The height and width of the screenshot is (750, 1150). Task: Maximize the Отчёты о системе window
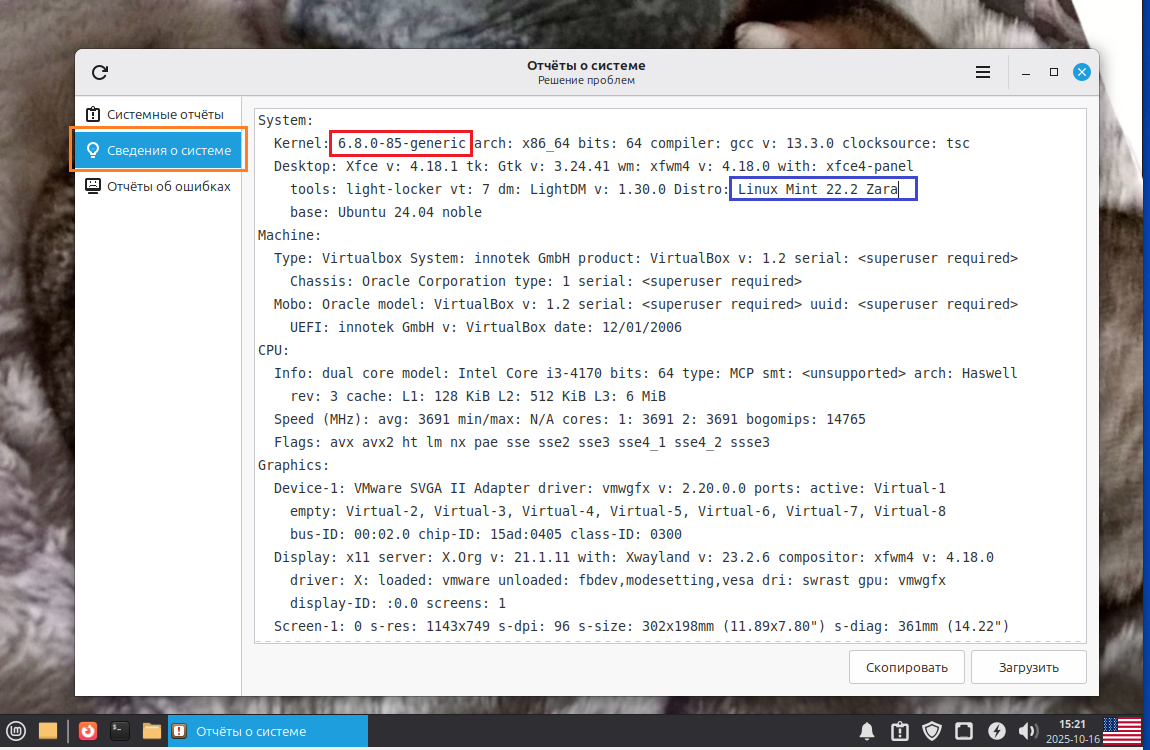coord(1054,72)
